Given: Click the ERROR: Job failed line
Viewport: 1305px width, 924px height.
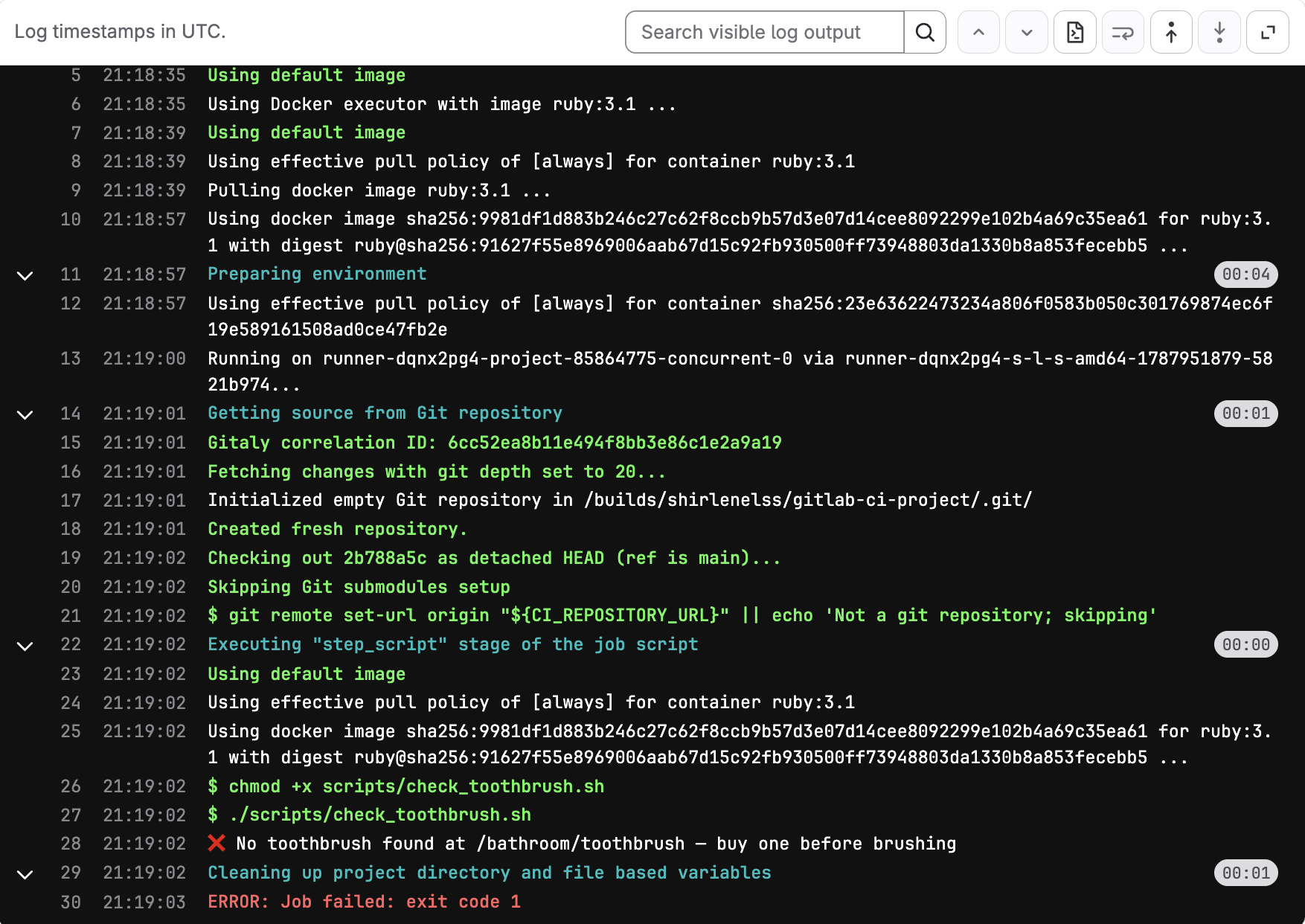Looking at the screenshot, I should pos(364,902).
